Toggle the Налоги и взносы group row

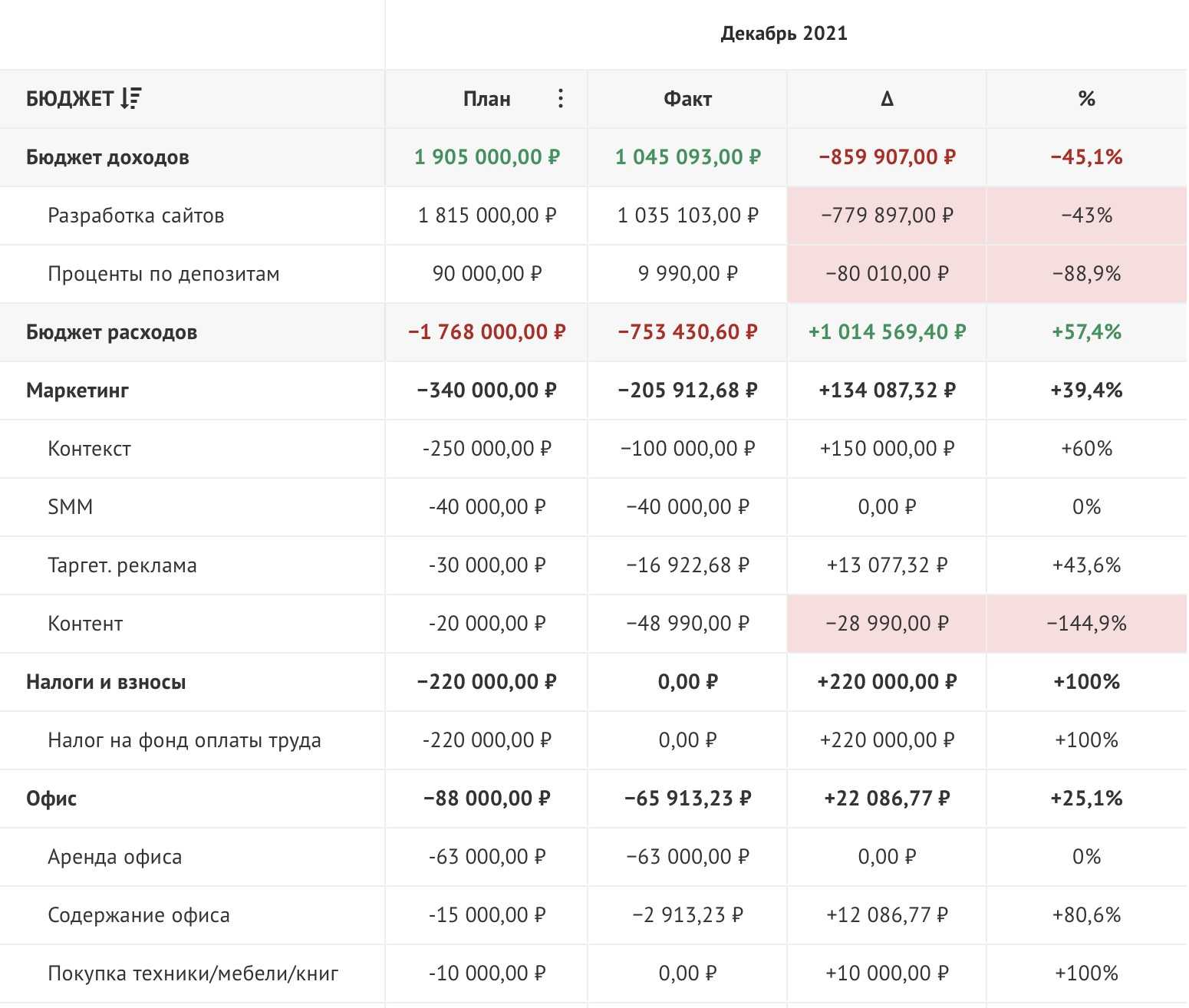[106, 682]
